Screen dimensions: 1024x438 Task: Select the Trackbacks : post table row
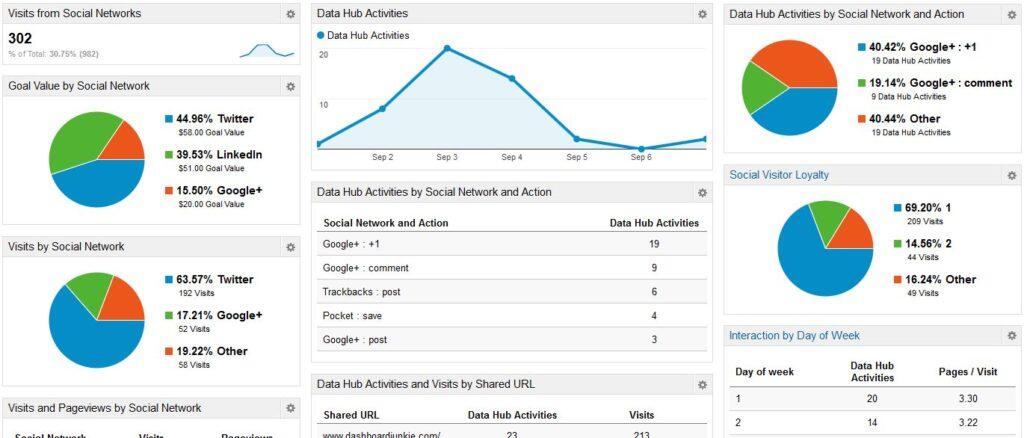click(x=511, y=292)
